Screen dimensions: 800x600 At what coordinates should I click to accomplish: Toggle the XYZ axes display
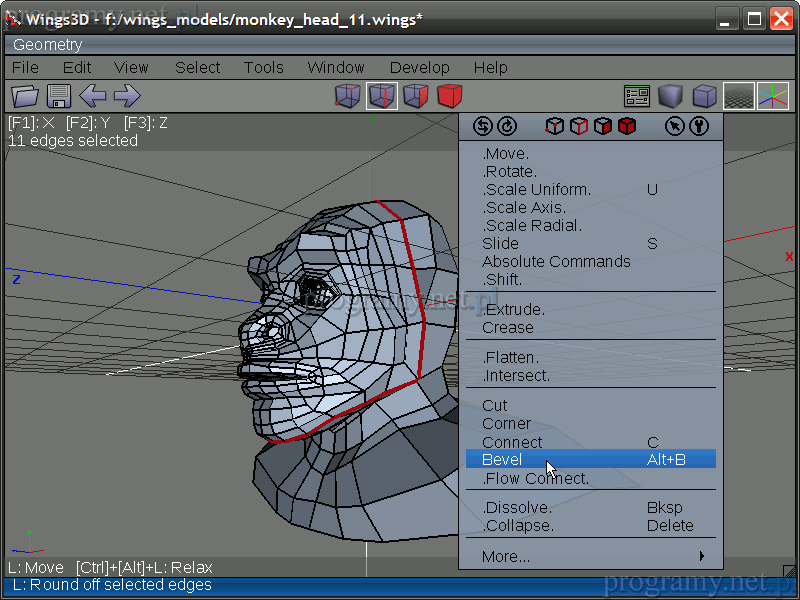coord(772,96)
